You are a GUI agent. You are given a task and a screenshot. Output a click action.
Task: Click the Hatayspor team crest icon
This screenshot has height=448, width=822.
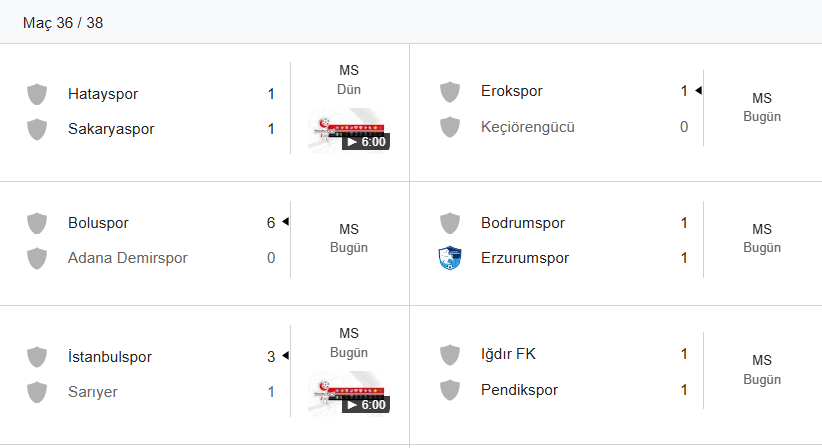click(x=37, y=94)
